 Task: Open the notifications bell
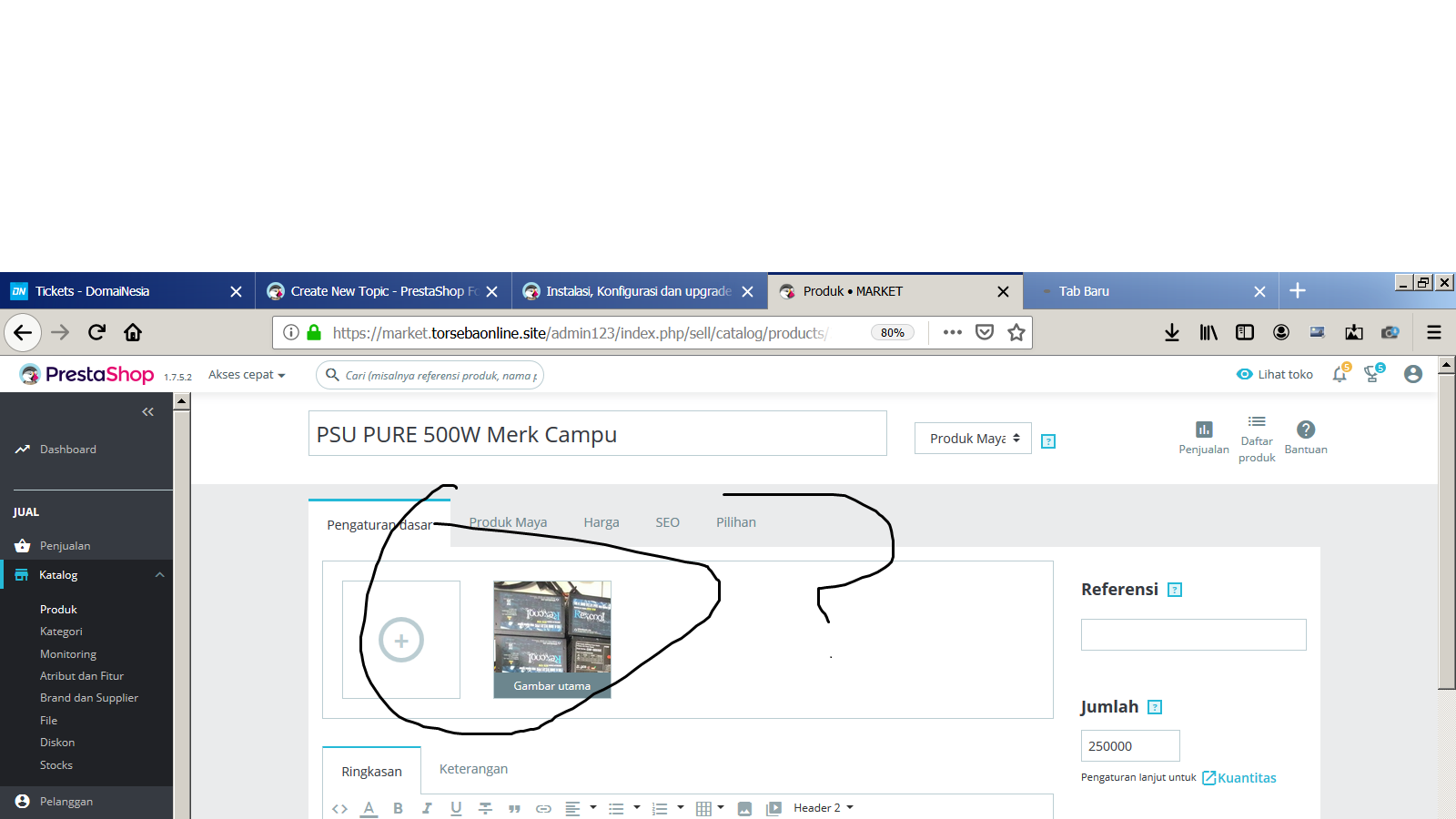(x=1340, y=374)
